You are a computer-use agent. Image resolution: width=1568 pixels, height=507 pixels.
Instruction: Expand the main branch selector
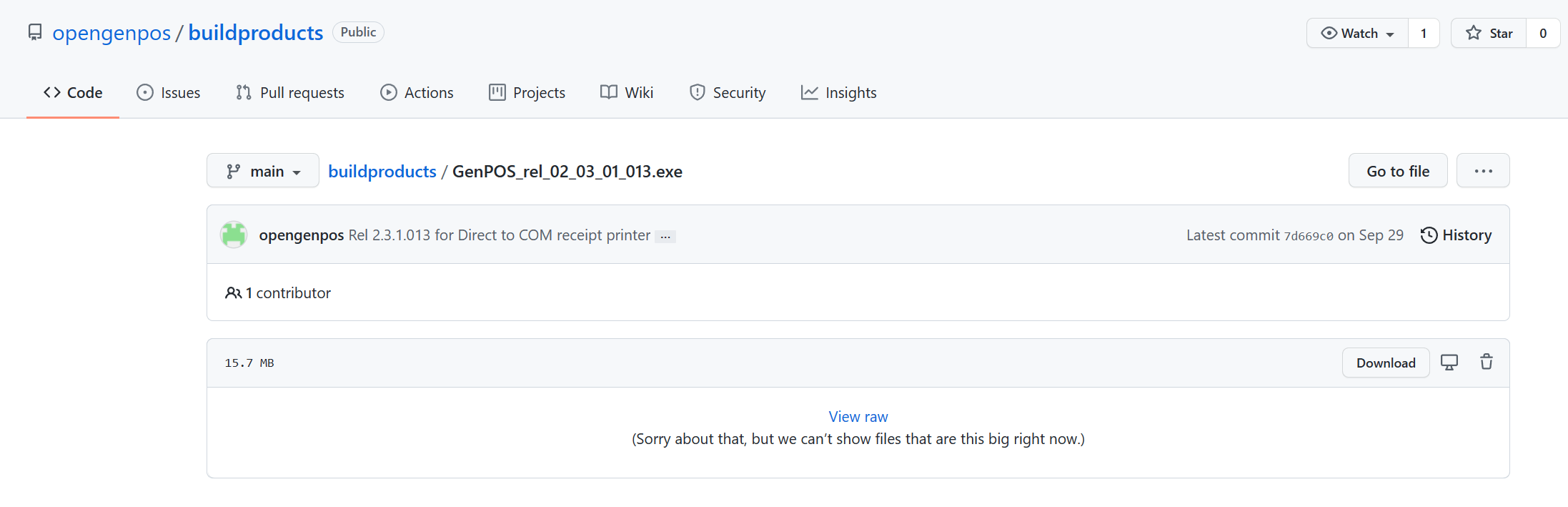263,171
